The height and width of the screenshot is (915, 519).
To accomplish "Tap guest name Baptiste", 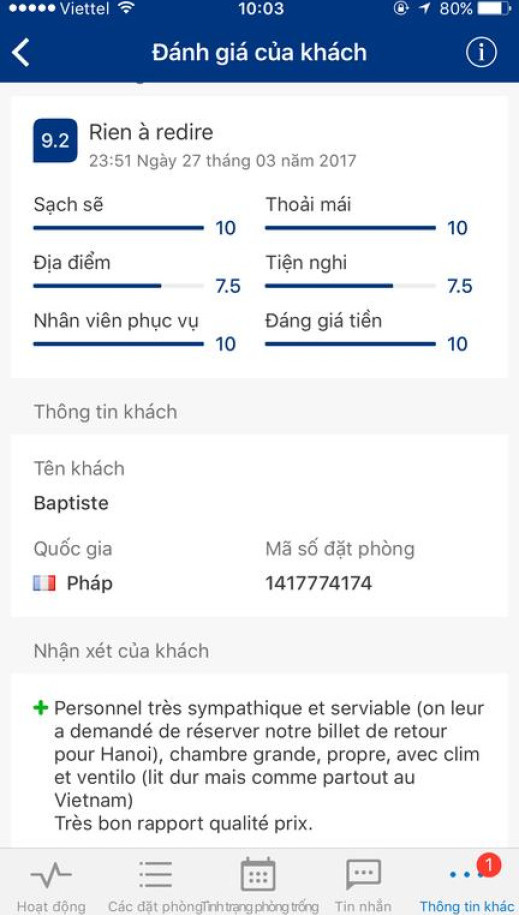I will point(71,503).
